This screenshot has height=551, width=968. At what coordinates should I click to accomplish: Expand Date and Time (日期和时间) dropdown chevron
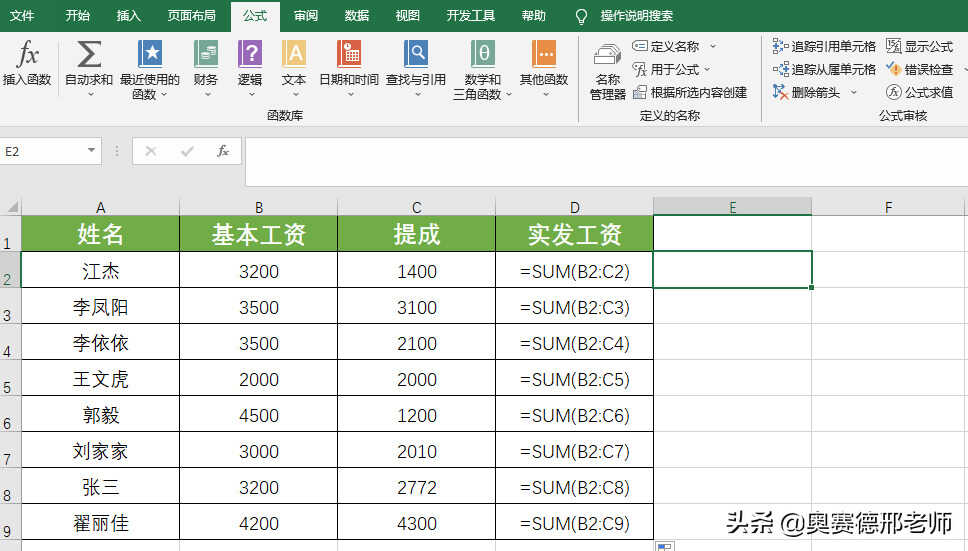(350, 94)
